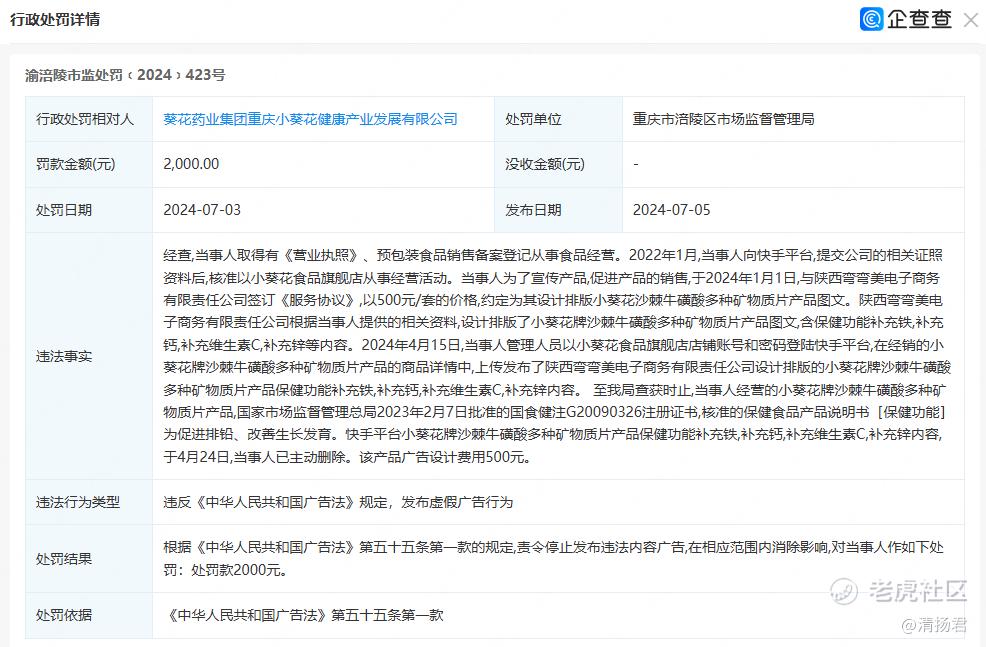Select publish date 2024-07-05
Image resolution: width=986 pixels, height=647 pixels.
[672, 210]
